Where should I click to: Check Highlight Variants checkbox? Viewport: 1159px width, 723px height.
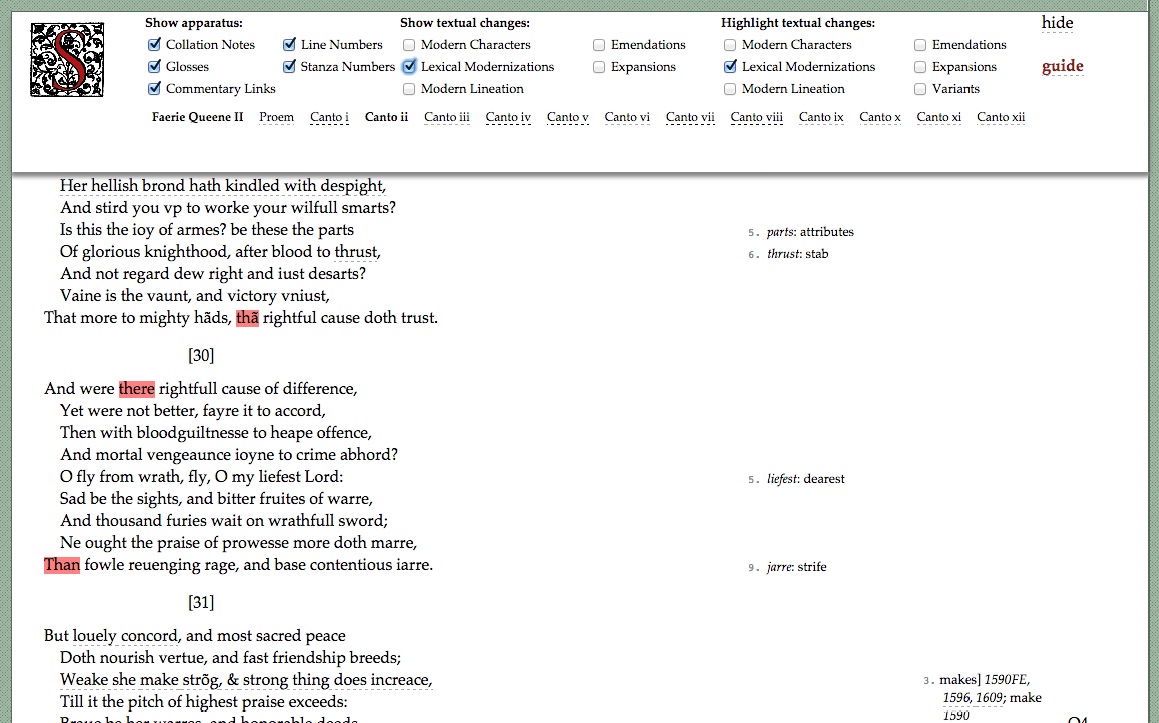tap(920, 89)
